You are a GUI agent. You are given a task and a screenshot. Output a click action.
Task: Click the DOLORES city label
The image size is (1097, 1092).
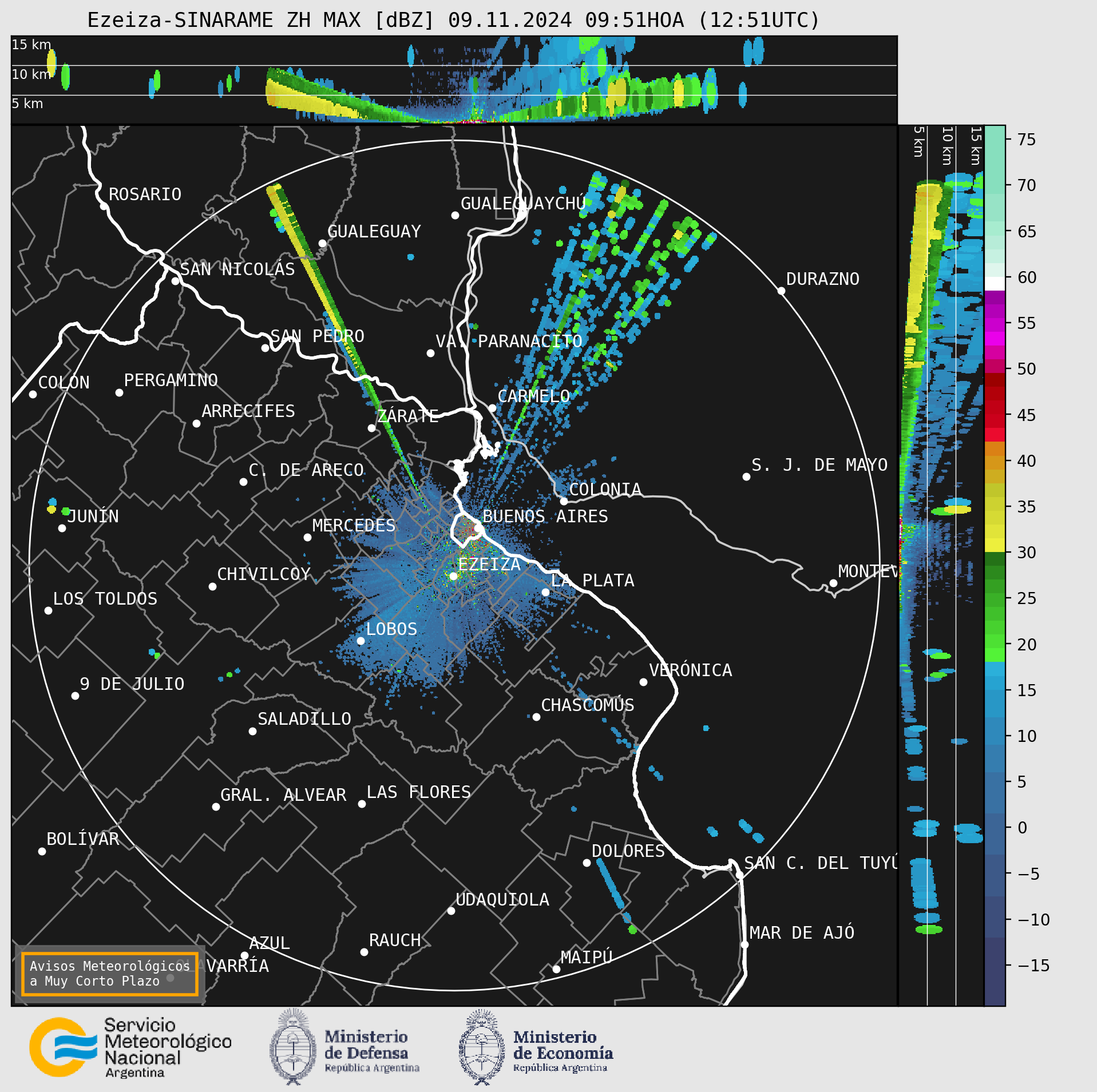628,851
